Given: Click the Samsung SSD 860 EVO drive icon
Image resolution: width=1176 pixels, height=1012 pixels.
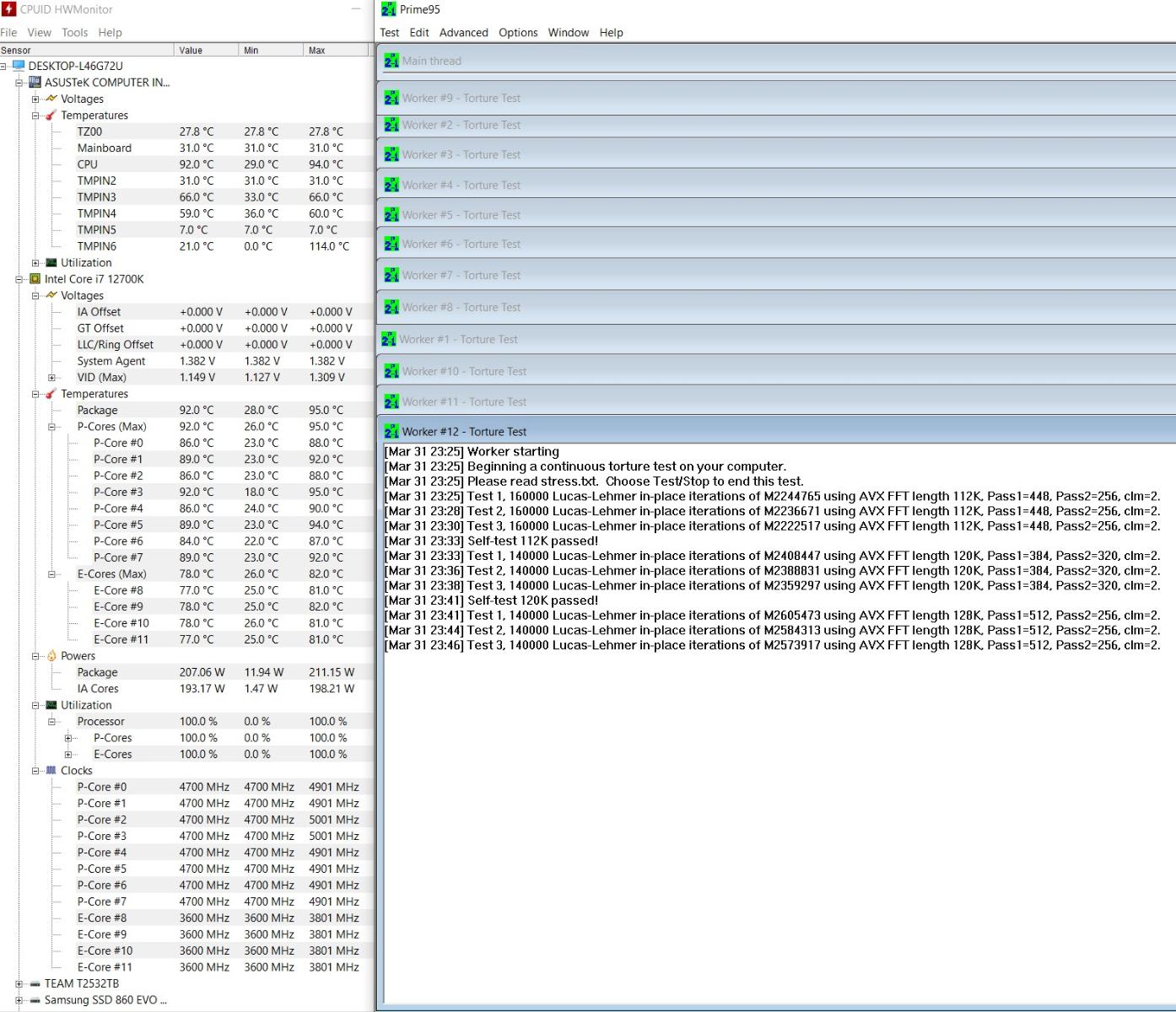Looking at the screenshot, I should coord(35,1000).
